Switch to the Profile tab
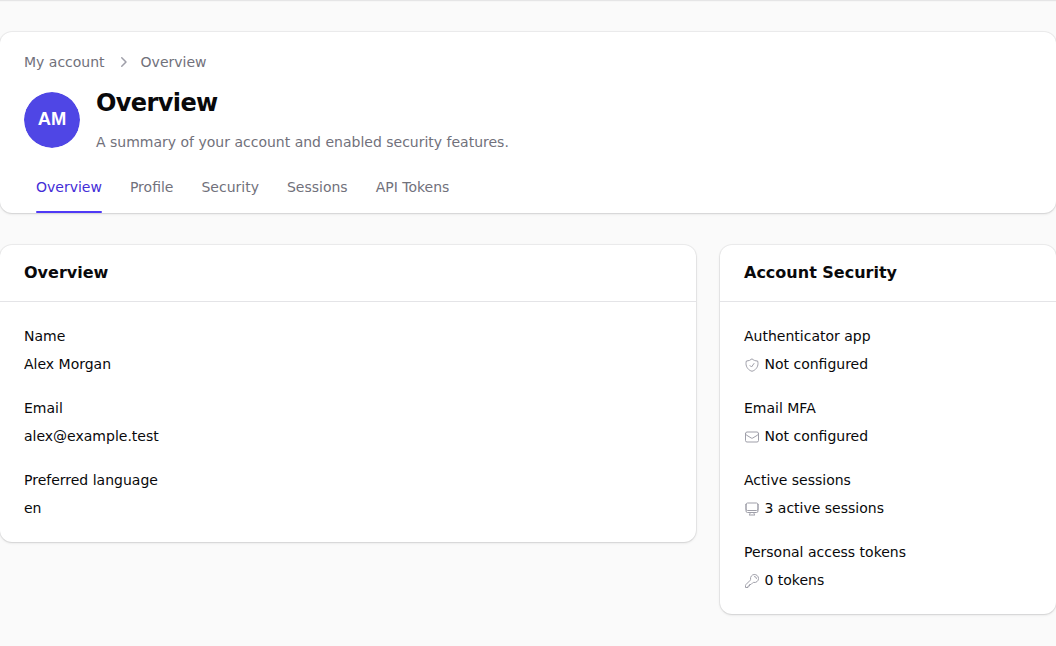 (152, 187)
